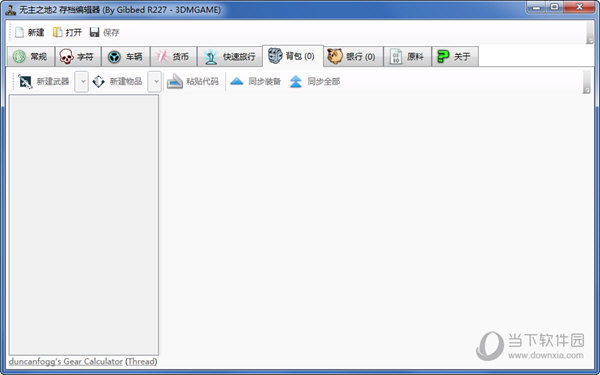Open the skull icon tab
The width and height of the screenshot is (600, 375).
coord(78,57)
